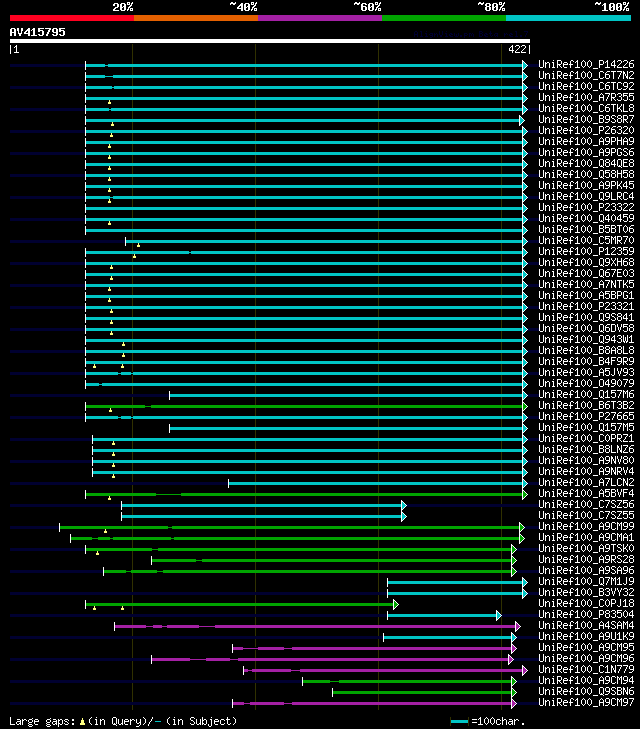Select the UniRef100_Q58H58 label
This screenshot has width=640, height=729.
pos(586,174)
